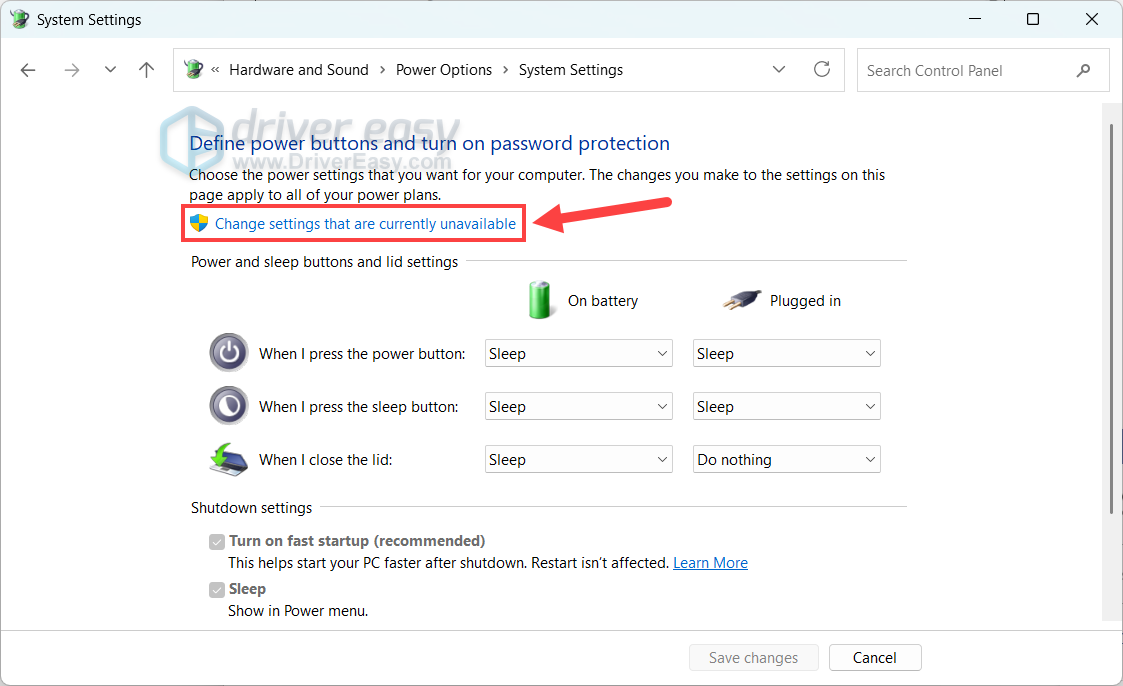Image resolution: width=1123 pixels, height=686 pixels.
Task: Open Hardware and Sound breadcrumb
Action: (x=299, y=70)
